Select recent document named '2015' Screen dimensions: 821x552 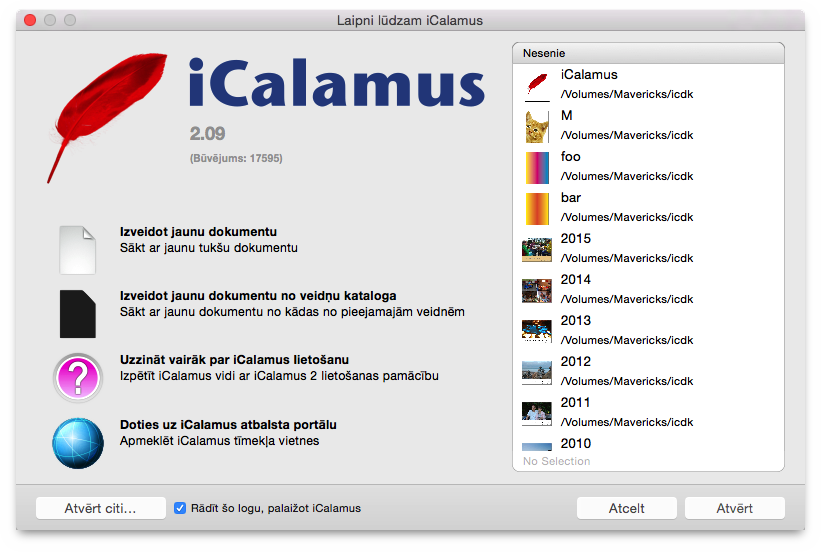(x=648, y=248)
